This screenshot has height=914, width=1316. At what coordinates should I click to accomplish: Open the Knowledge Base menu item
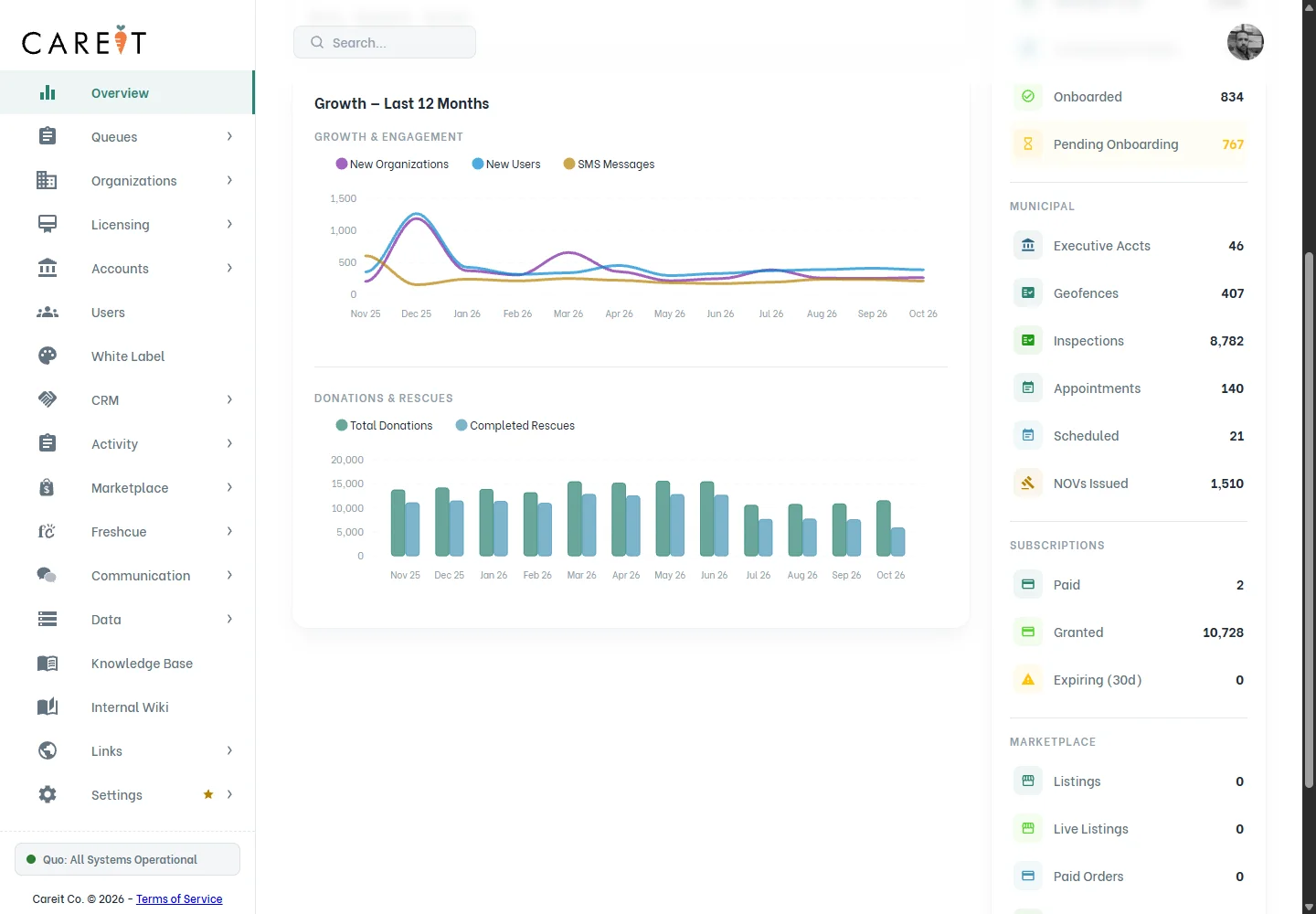[127, 663]
